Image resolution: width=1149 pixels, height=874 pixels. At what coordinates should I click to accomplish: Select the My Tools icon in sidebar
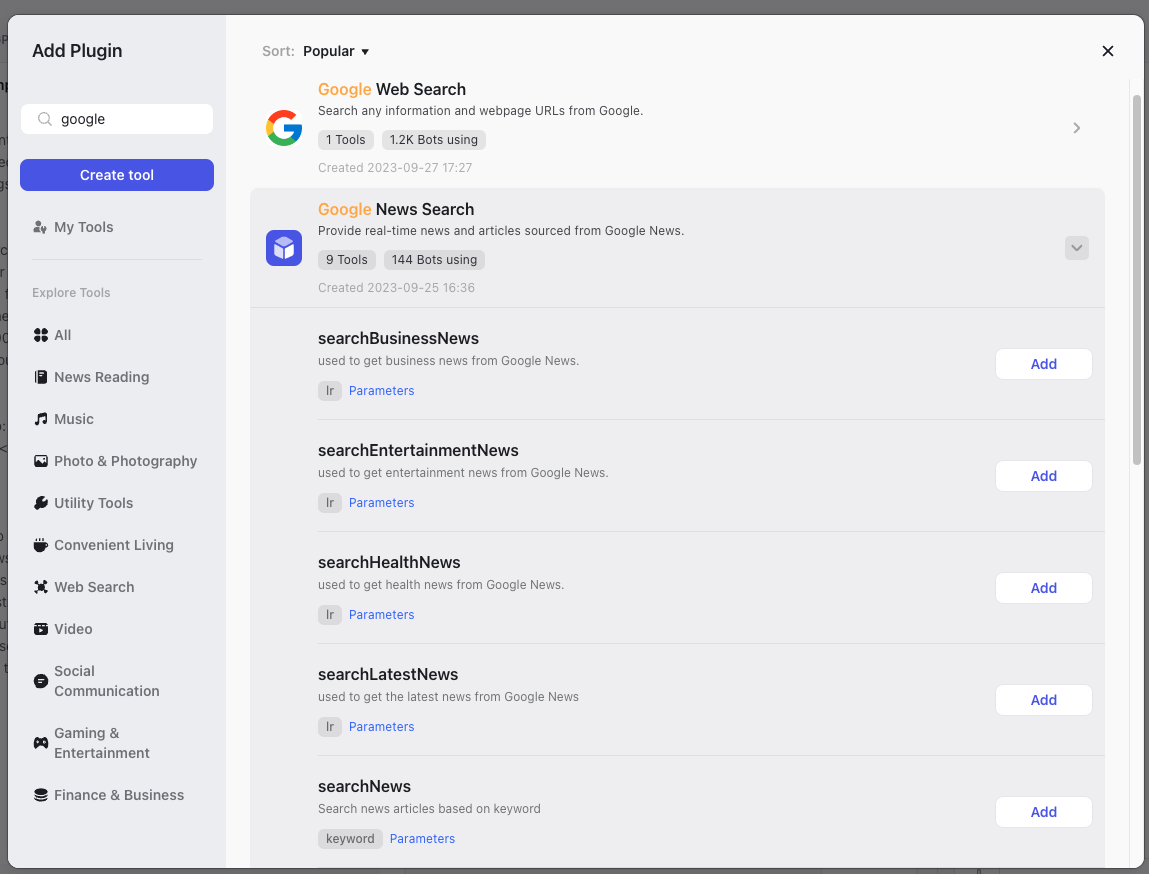(x=41, y=227)
